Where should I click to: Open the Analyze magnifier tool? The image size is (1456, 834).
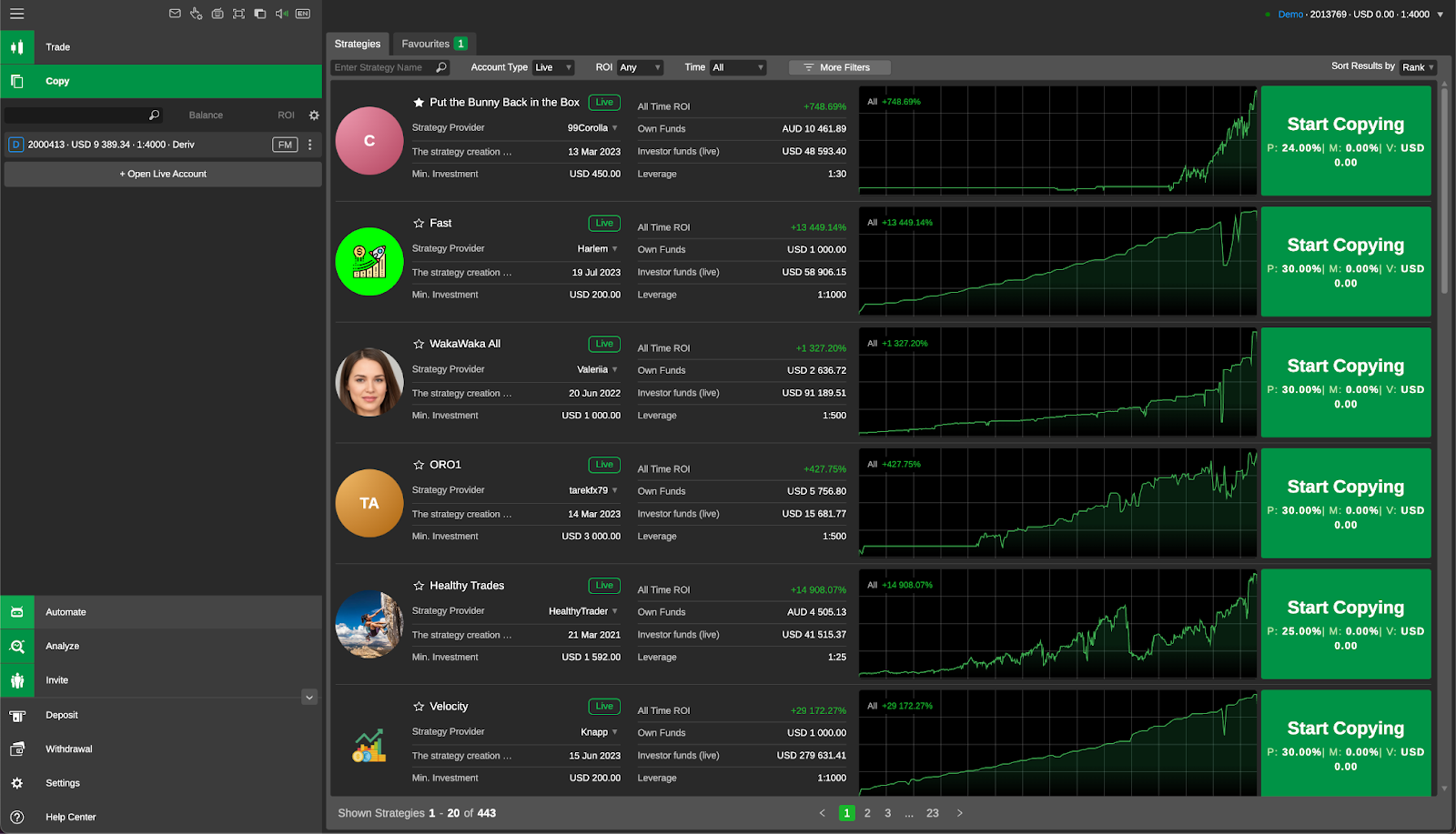click(x=61, y=646)
